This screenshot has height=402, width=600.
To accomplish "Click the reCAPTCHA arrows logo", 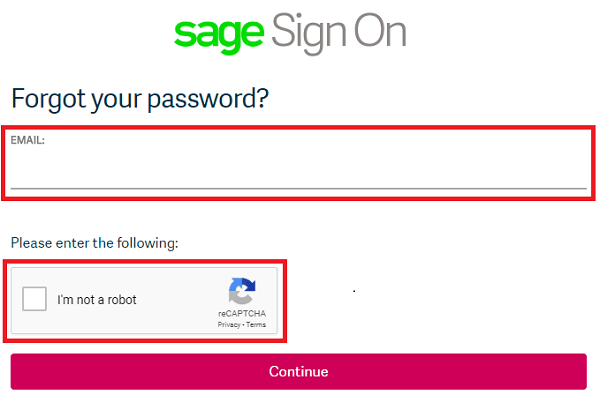I will (242, 292).
